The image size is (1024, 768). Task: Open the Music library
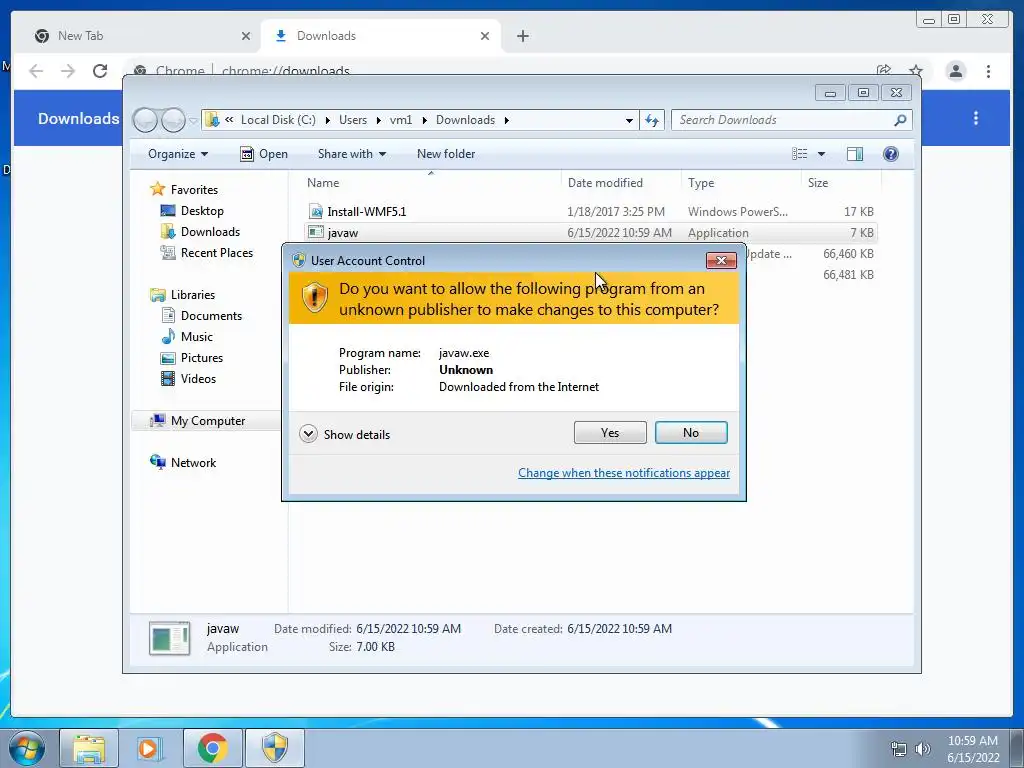click(x=197, y=336)
